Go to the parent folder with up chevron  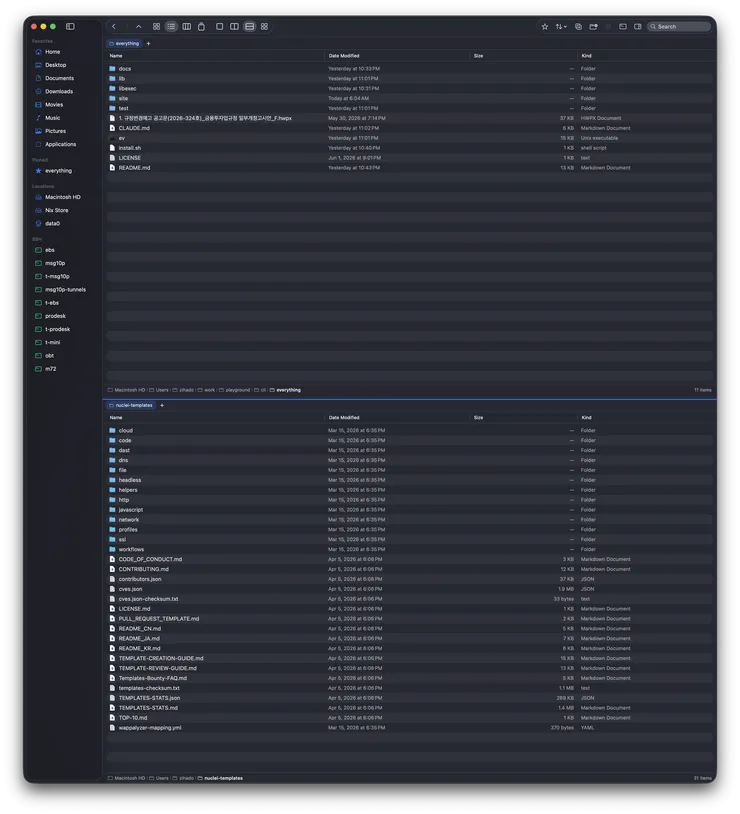(x=139, y=26)
